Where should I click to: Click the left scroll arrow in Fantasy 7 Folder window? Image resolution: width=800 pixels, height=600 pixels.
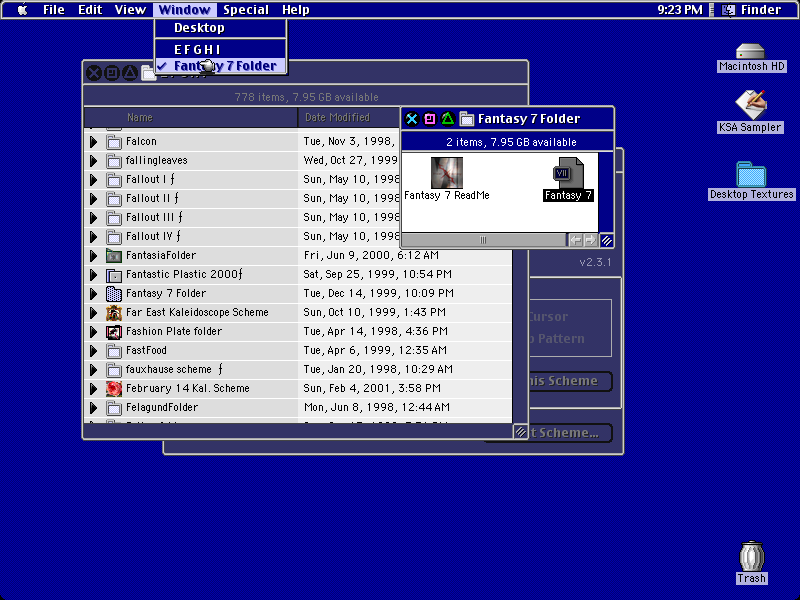click(x=575, y=240)
